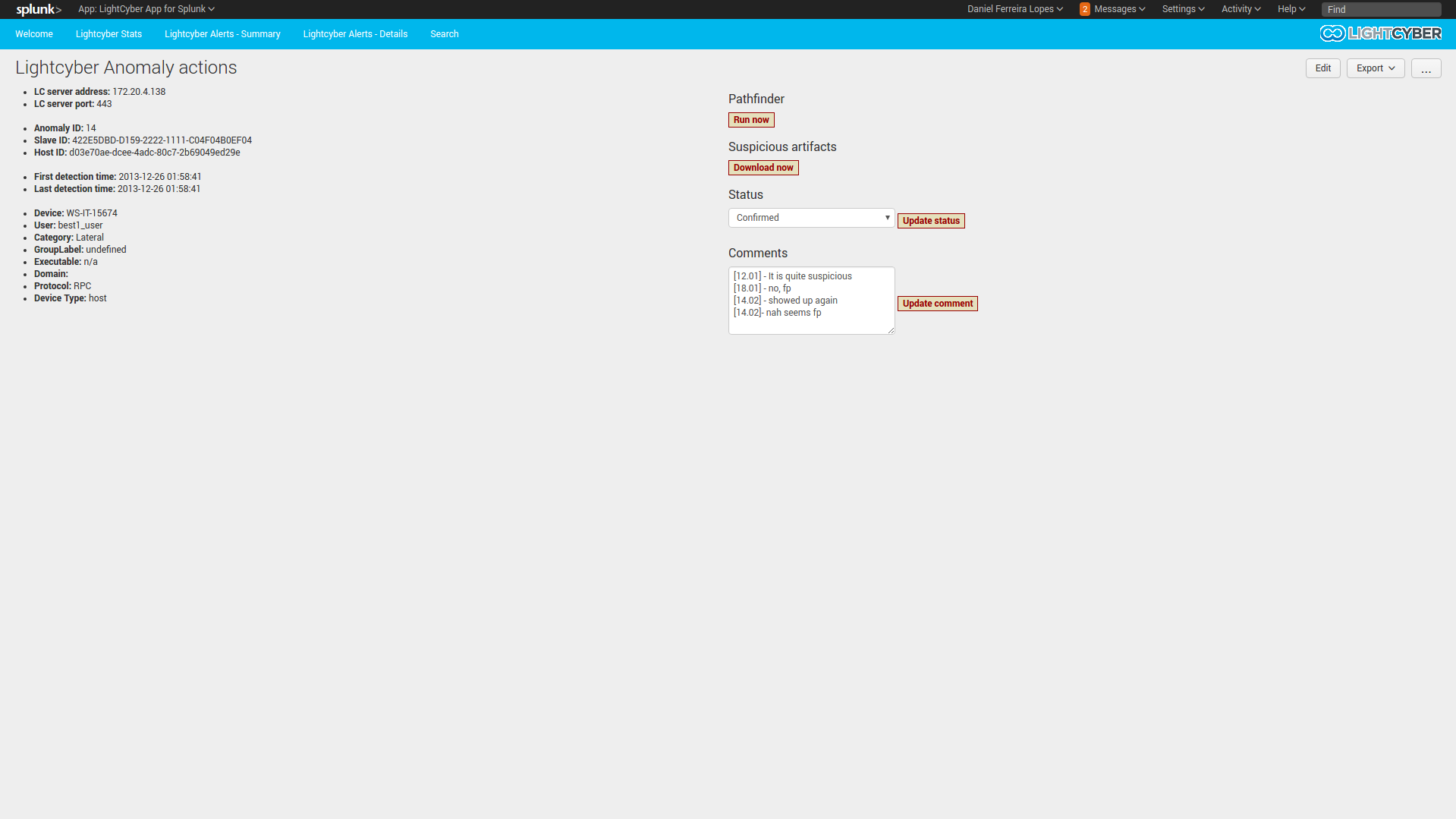Click the Pathfinder heading
The width and height of the screenshot is (1456, 819).
[756, 99]
